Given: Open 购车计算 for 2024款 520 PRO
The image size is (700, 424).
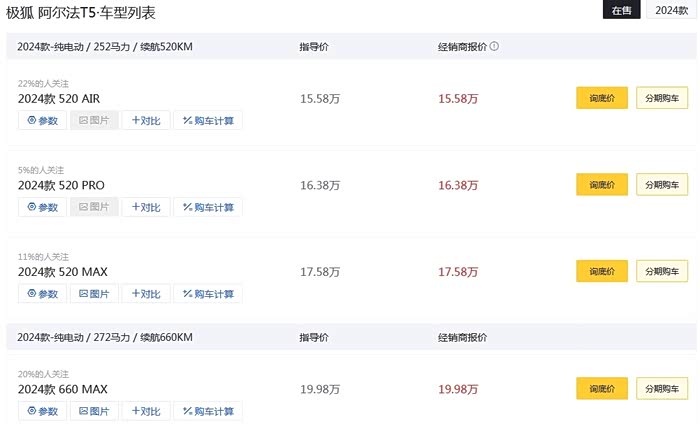Looking at the screenshot, I should tap(208, 207).
